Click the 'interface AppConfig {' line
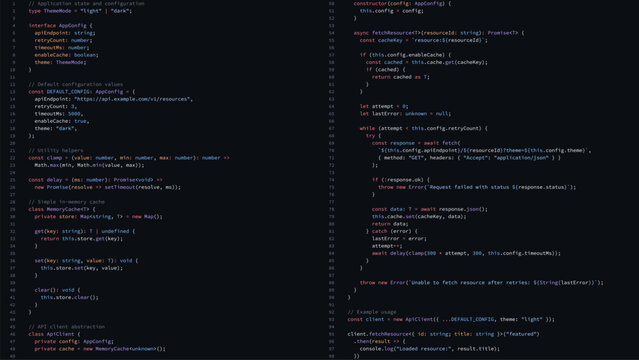This screenshot has width=639, height=360. [60, 26]
